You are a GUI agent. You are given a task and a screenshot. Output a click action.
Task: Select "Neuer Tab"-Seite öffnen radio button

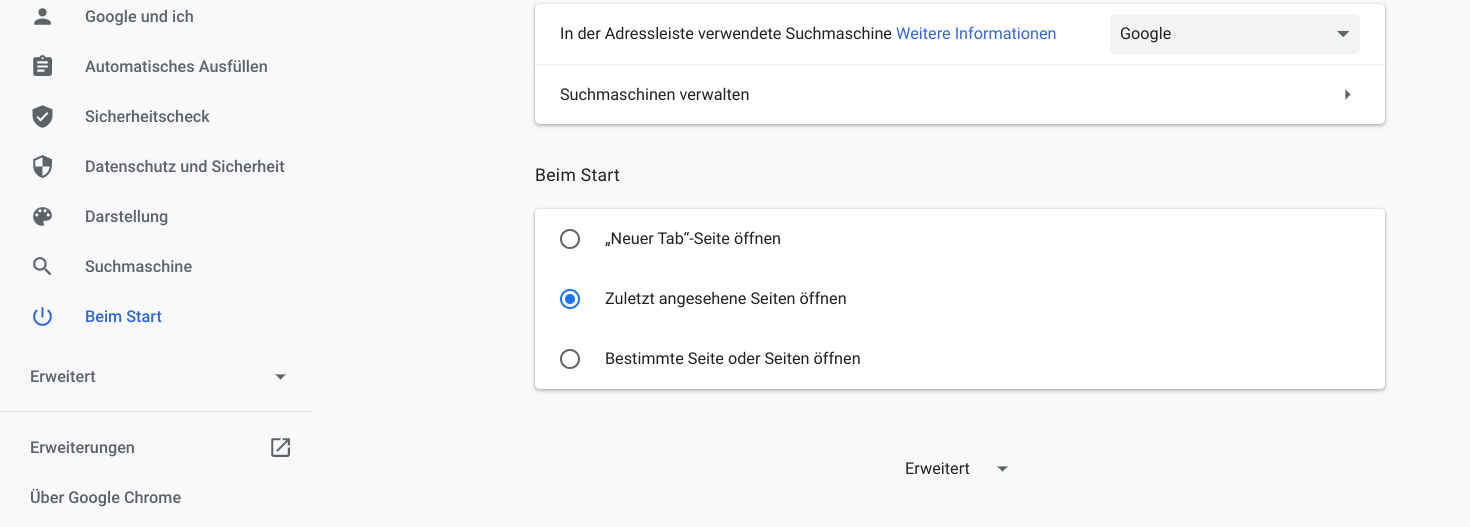[x=570, y=239]
